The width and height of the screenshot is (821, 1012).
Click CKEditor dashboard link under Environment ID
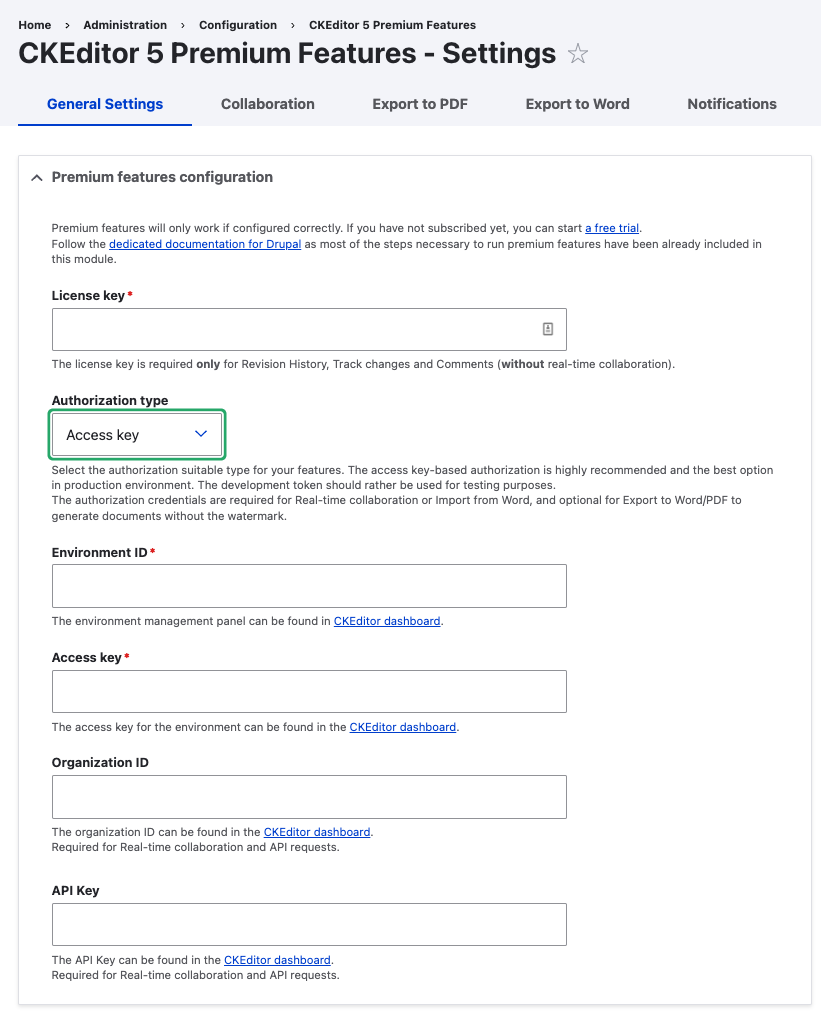pos(386,621)
